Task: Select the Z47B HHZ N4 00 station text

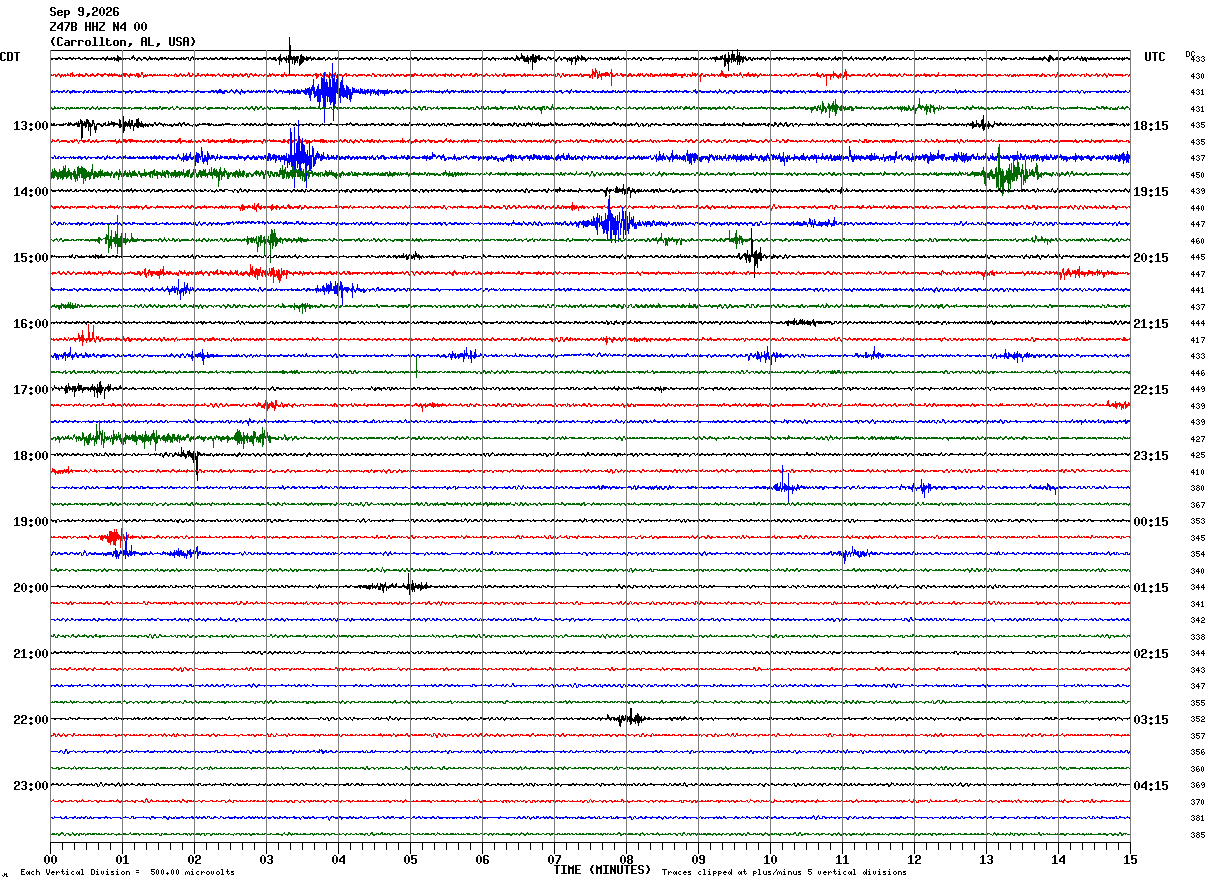Action: [x=98, y=27]
